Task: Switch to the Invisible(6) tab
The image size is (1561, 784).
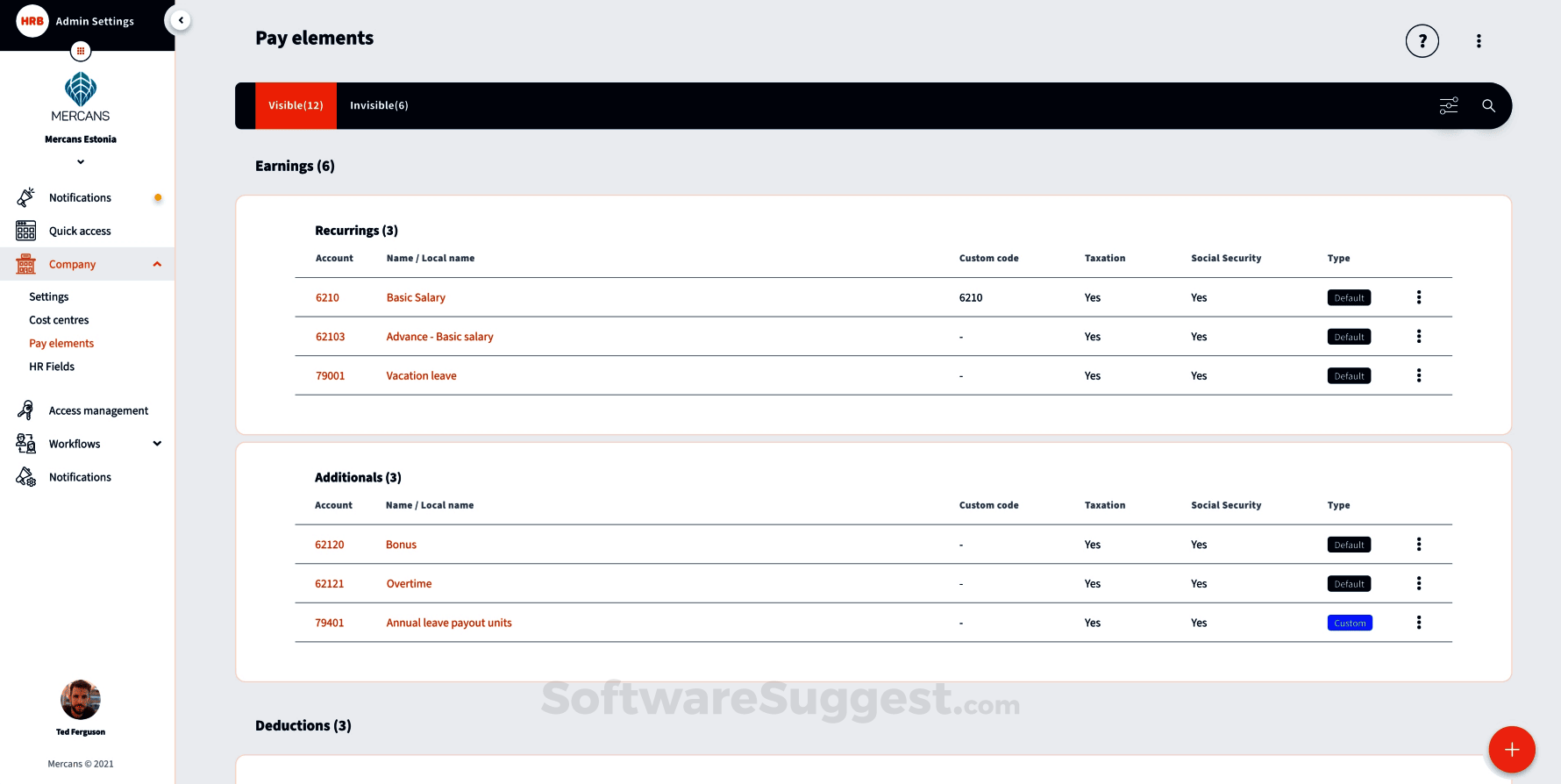Action: pos(379,106)
